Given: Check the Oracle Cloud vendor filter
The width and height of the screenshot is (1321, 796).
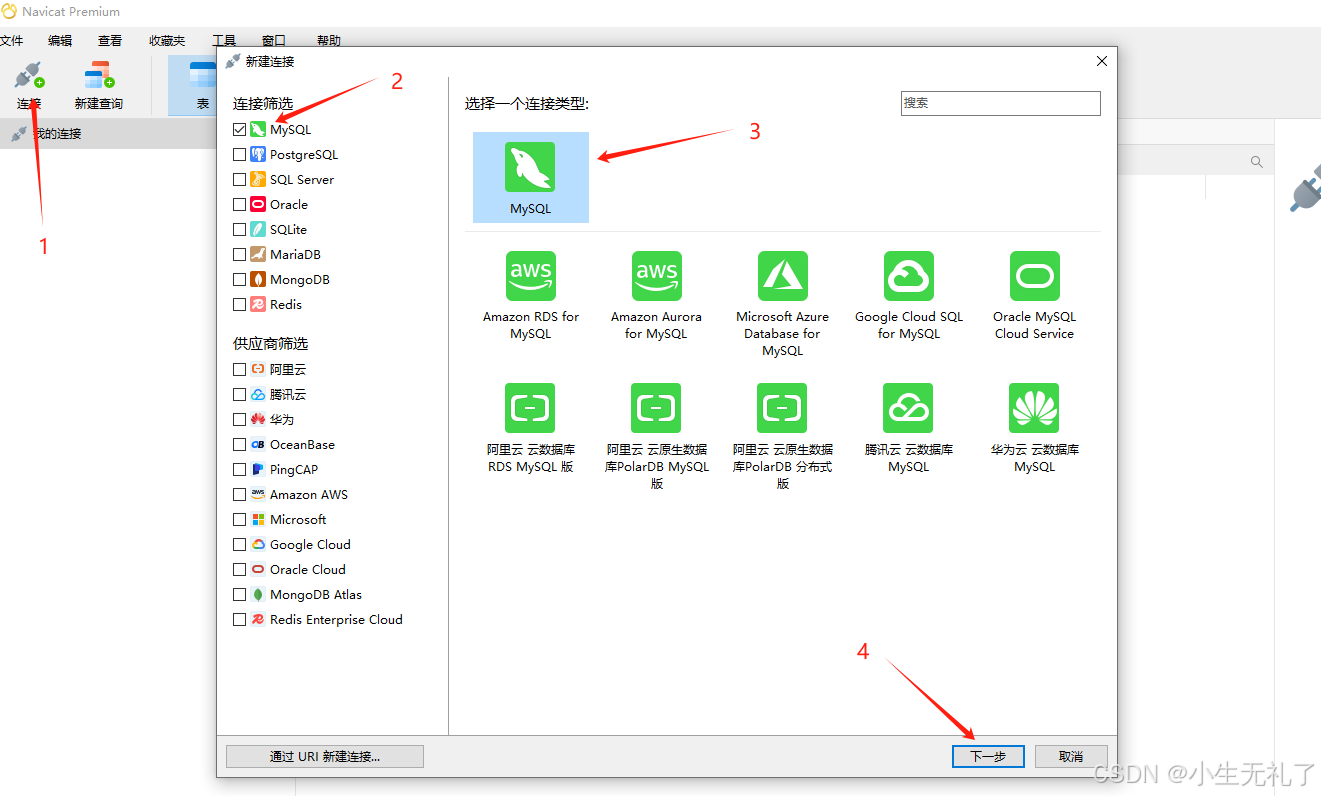Looking at the screenshot, I should tap(239, 570).
